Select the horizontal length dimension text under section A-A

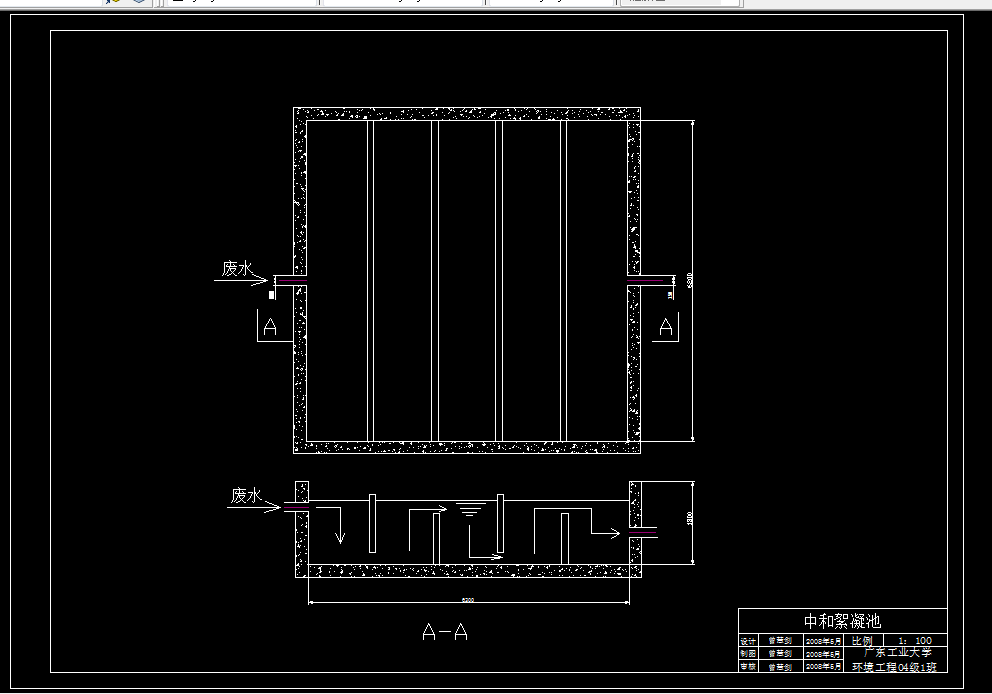pyautogui.click(x=468, y=599)
